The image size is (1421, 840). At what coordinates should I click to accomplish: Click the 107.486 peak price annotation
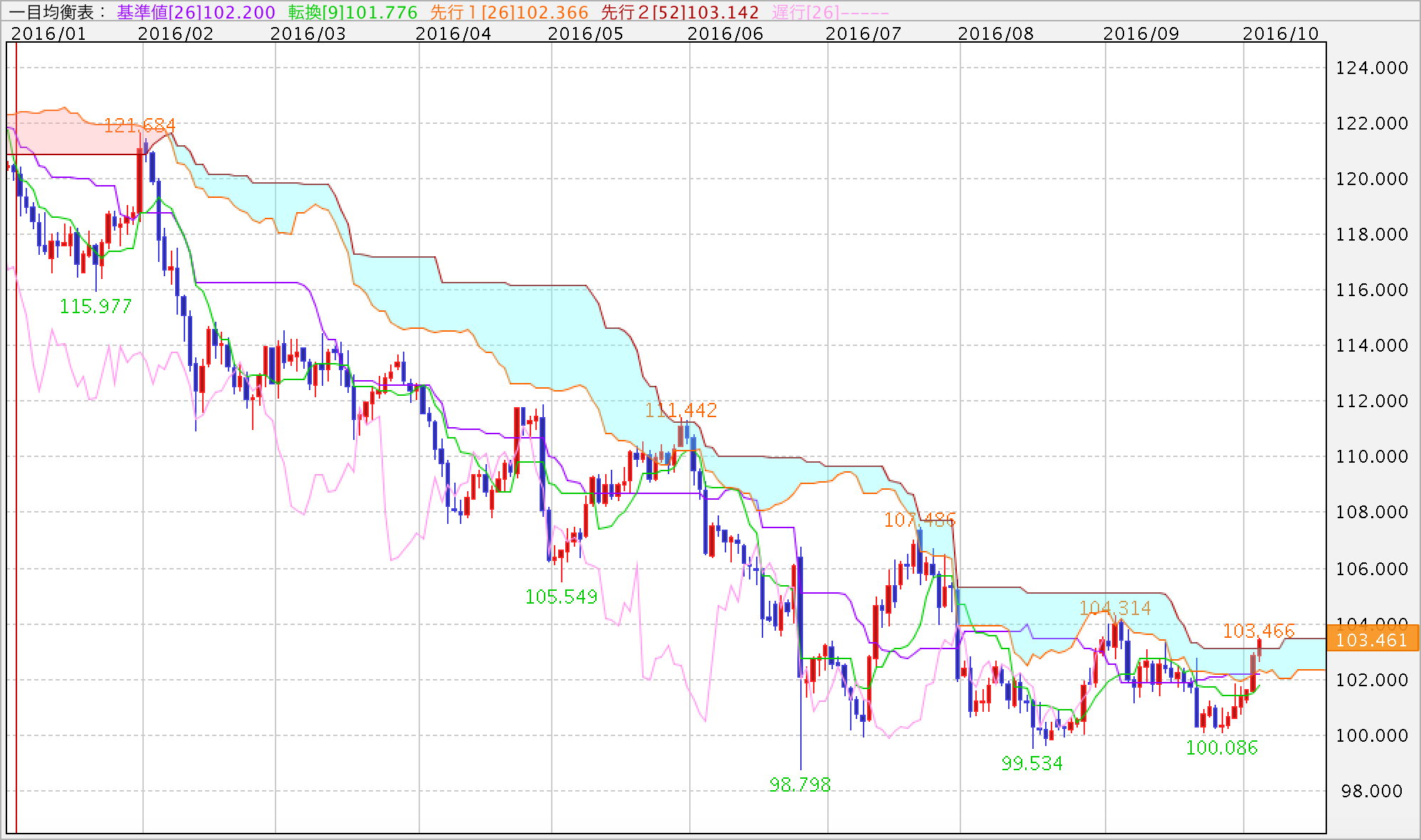coord(919,520)
